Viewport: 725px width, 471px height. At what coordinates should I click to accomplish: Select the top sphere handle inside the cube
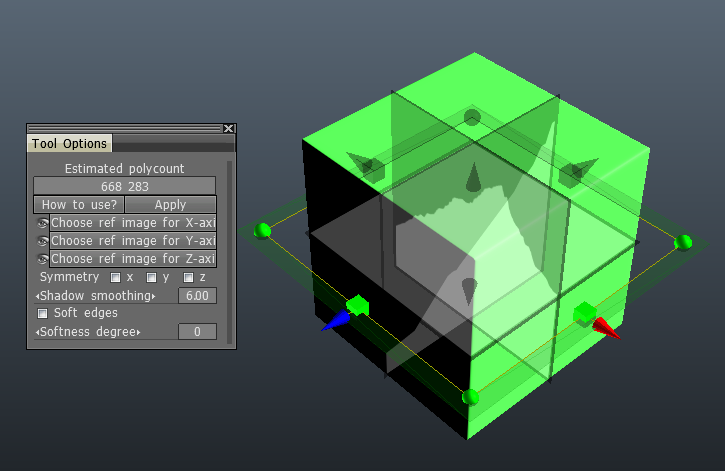click(x=472, y=117)
